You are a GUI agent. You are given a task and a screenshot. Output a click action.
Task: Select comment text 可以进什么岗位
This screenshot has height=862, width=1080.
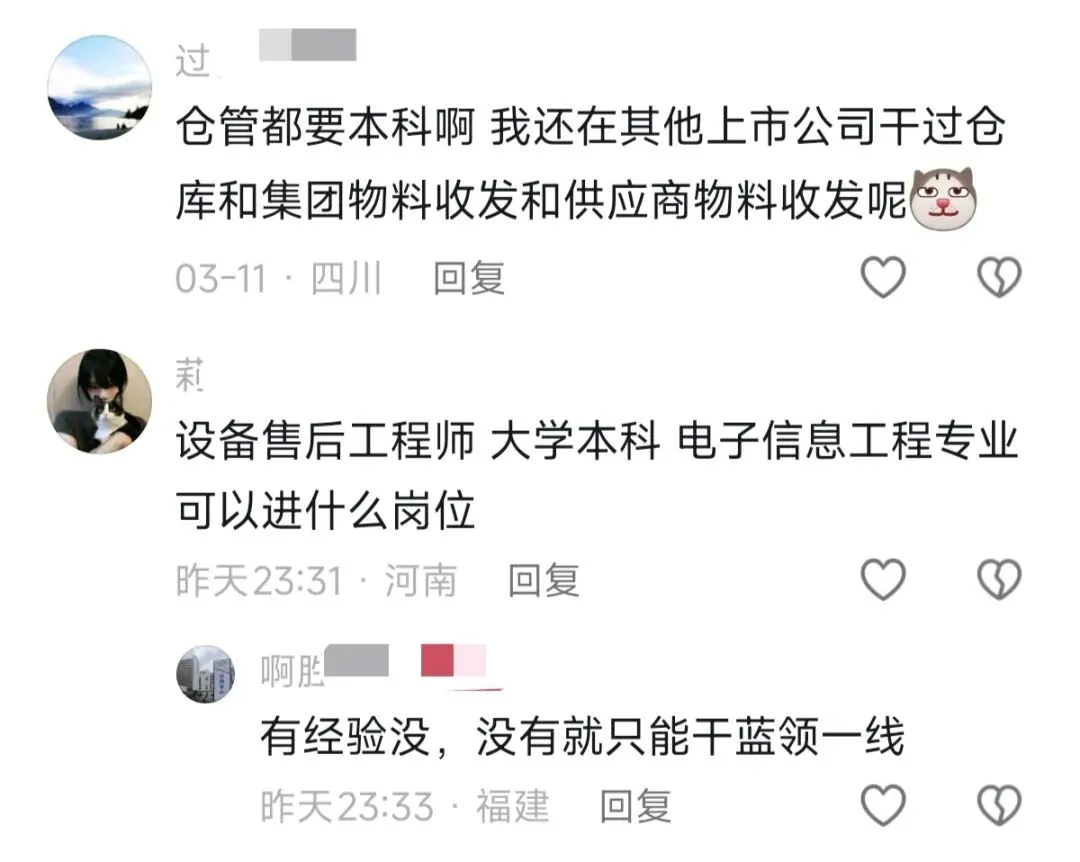click(x=325, y=511)
